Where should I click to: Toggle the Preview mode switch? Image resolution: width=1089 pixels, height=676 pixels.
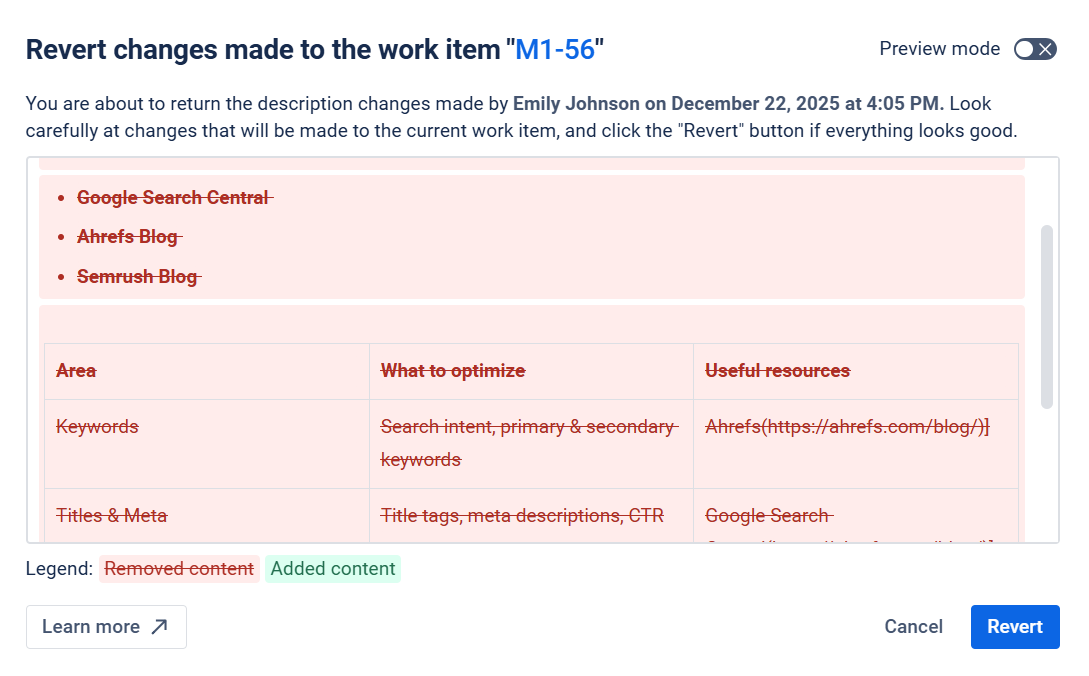[x=1034, y=49]
